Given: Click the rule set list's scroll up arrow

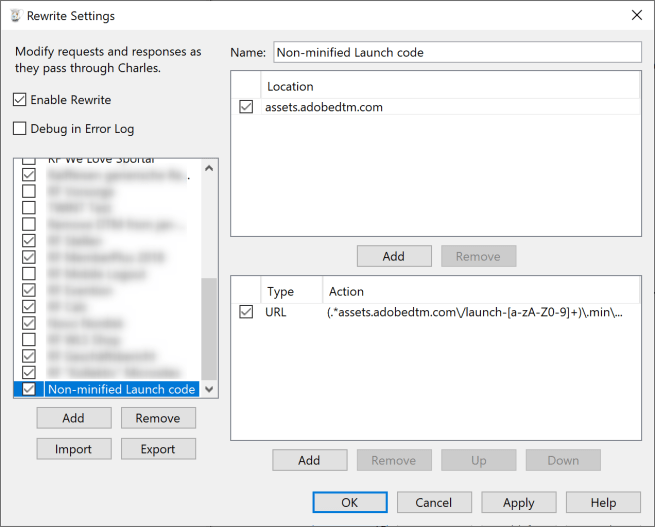Looking at the screenshot, I should [x=209, y=167].
